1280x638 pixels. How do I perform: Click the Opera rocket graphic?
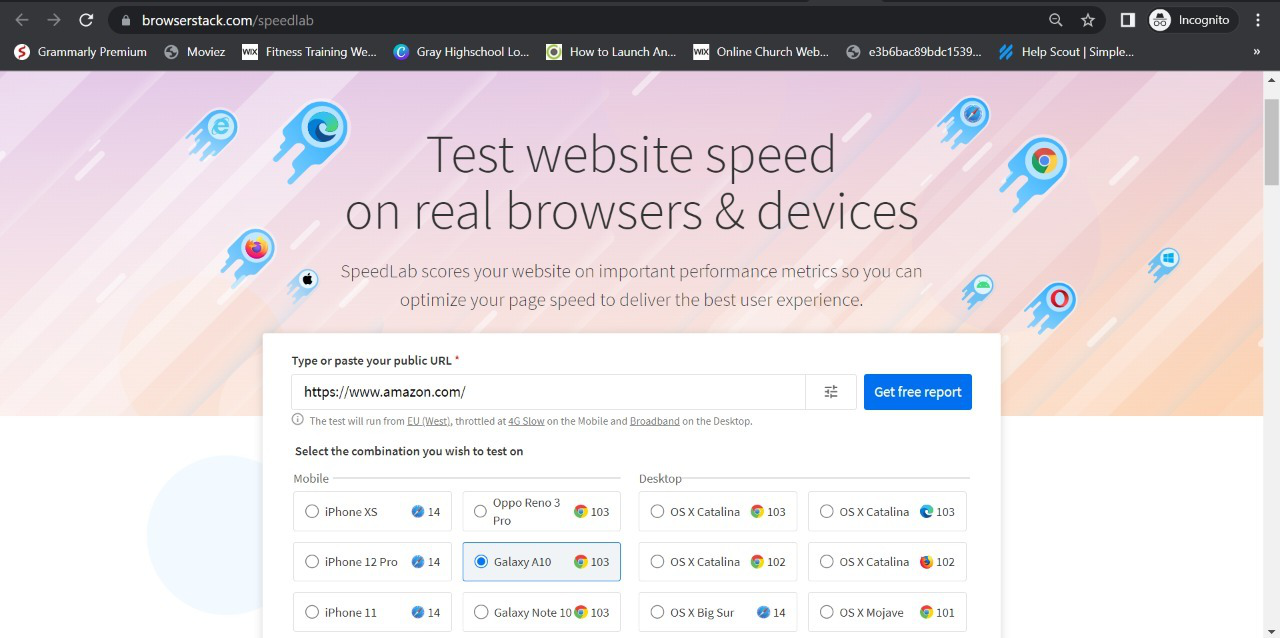1050,306
